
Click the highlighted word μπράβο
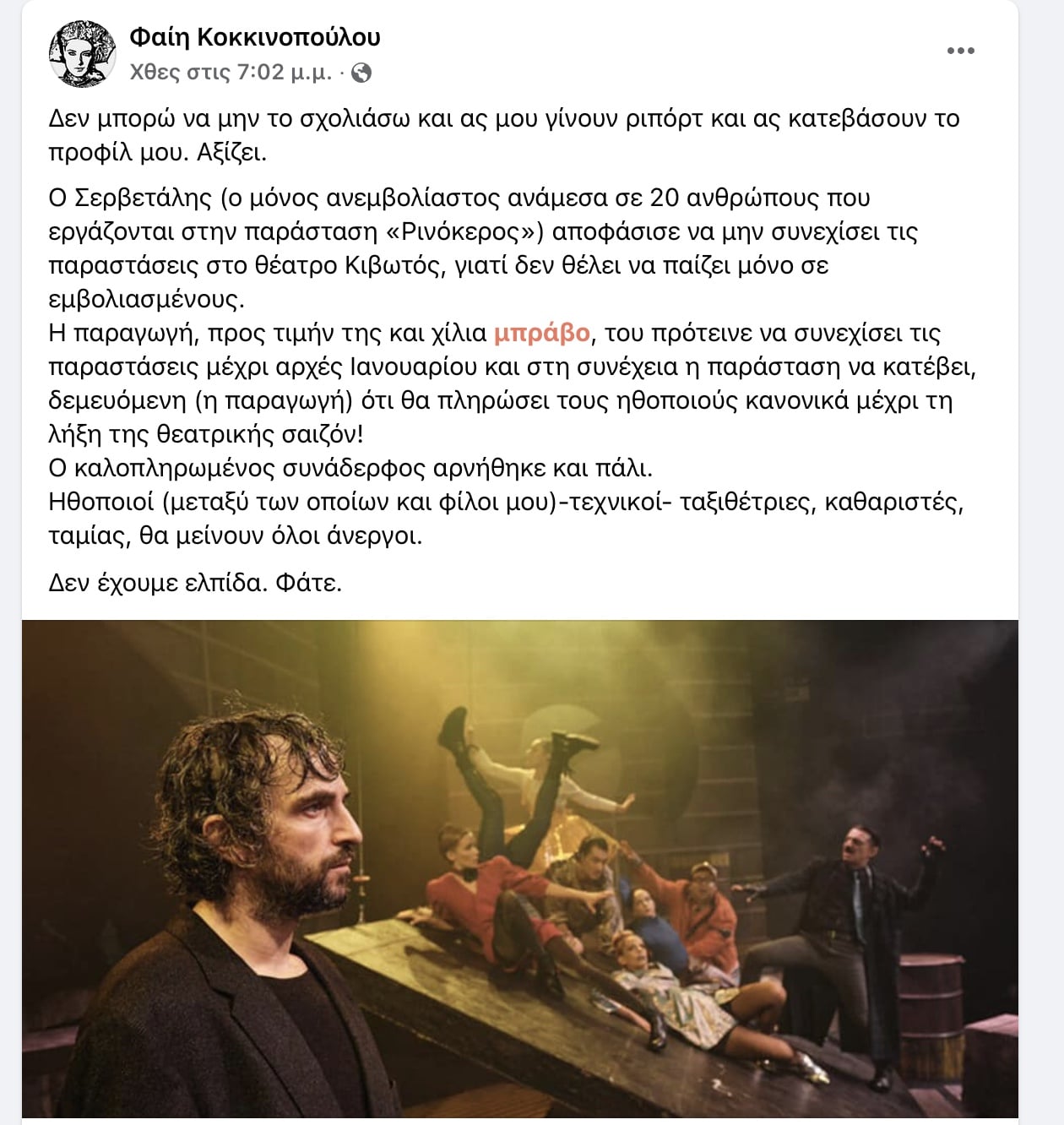point(541,333)
